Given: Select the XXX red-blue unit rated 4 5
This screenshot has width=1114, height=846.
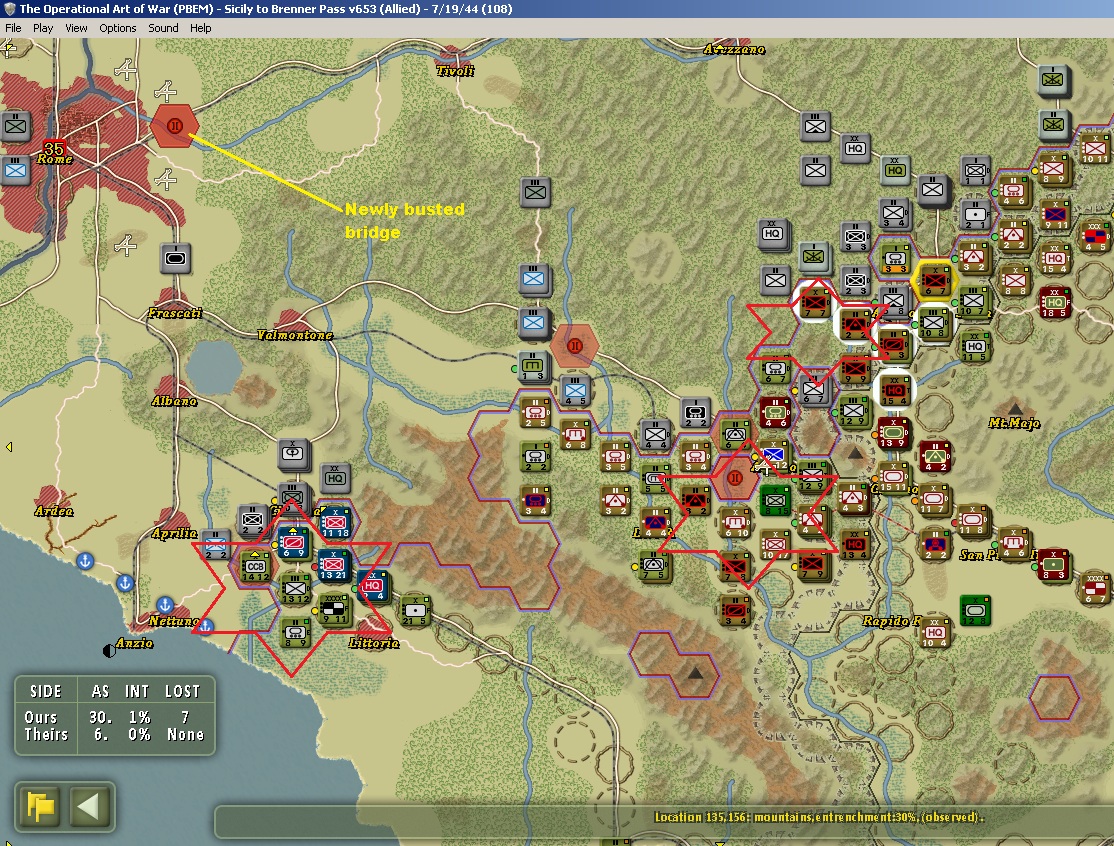Looking at the screenshot, I should (x=1095, y=237).
